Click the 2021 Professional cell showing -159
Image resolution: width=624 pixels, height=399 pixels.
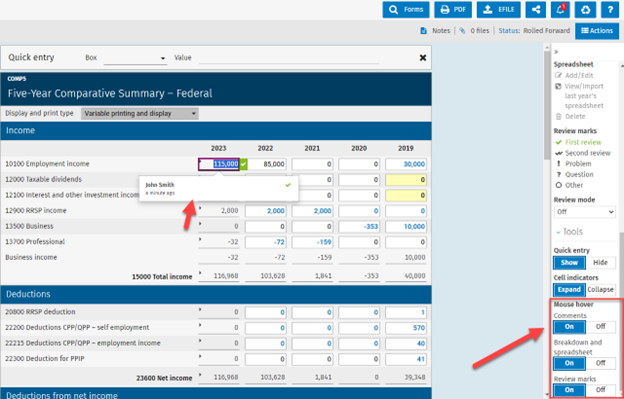pos(312,242)
